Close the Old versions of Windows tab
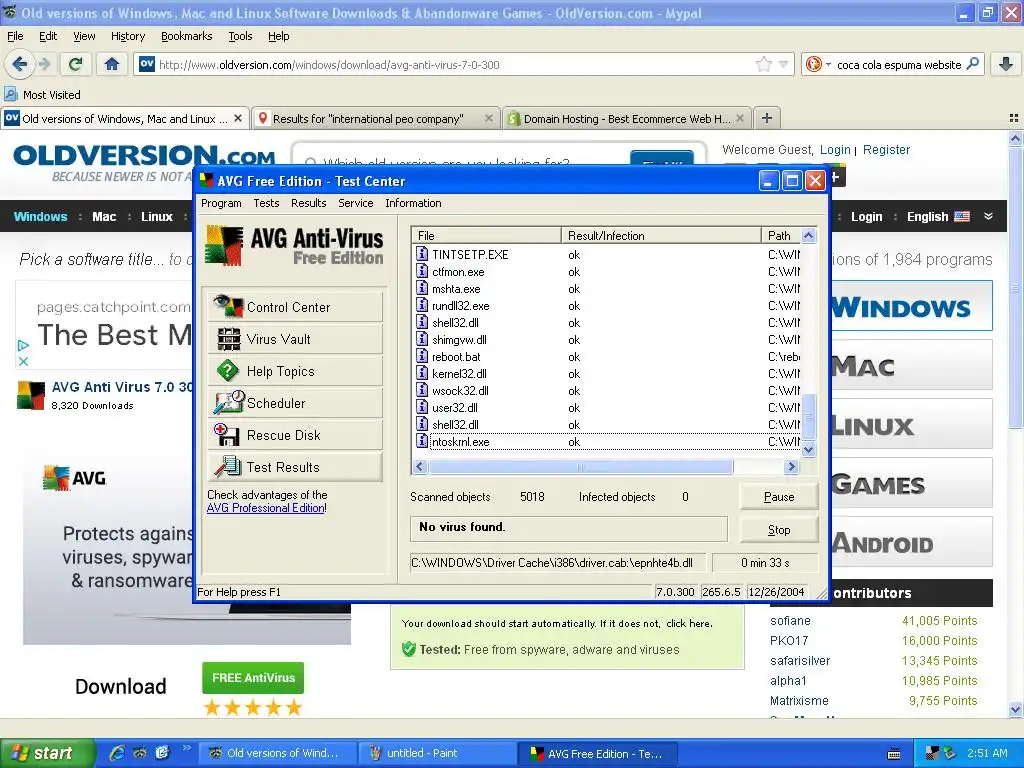 pos(238,118)
